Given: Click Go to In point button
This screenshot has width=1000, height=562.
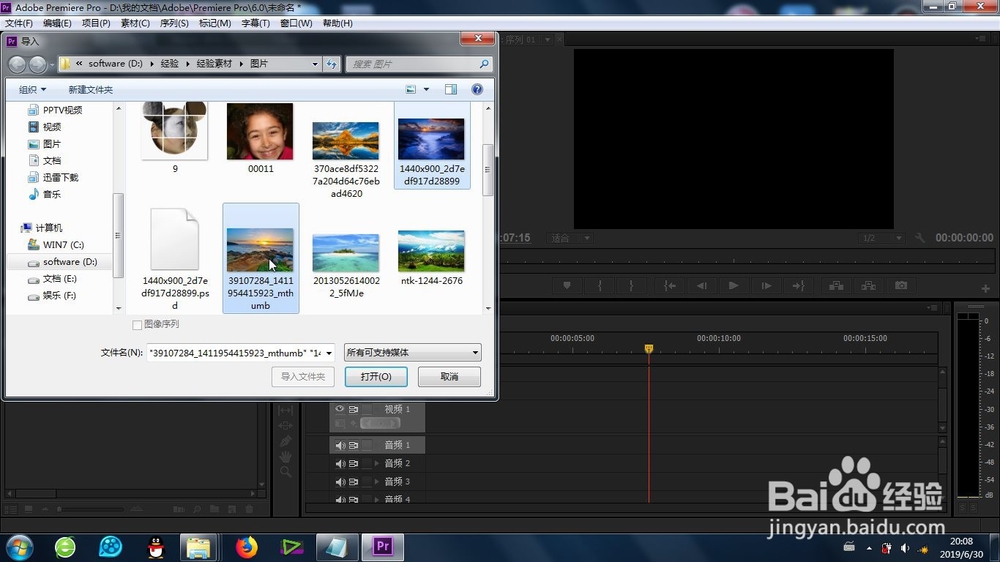Looking at the screenshot, I should 670,286.
